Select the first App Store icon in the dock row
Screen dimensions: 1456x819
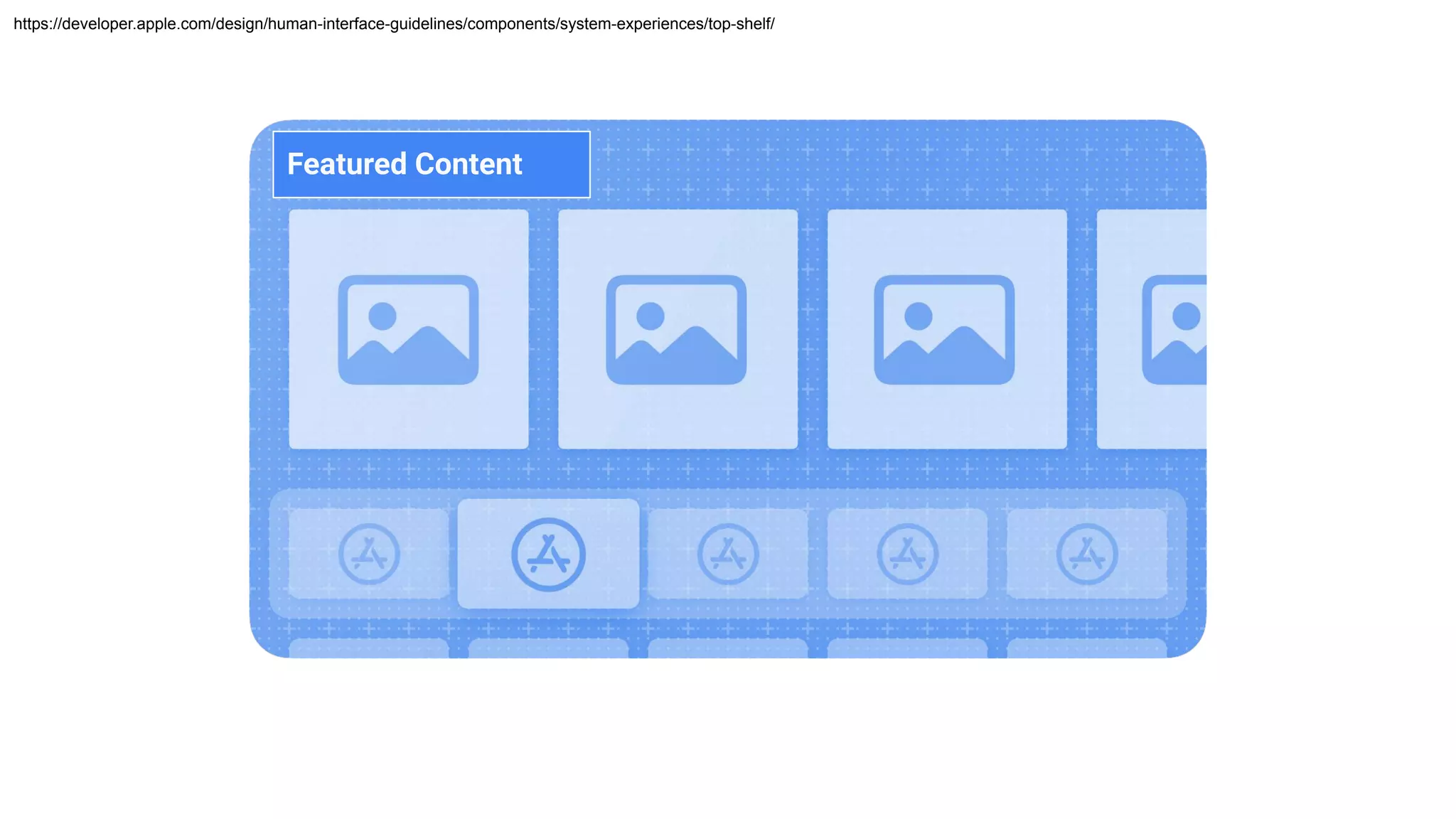[x=369, y=554]
